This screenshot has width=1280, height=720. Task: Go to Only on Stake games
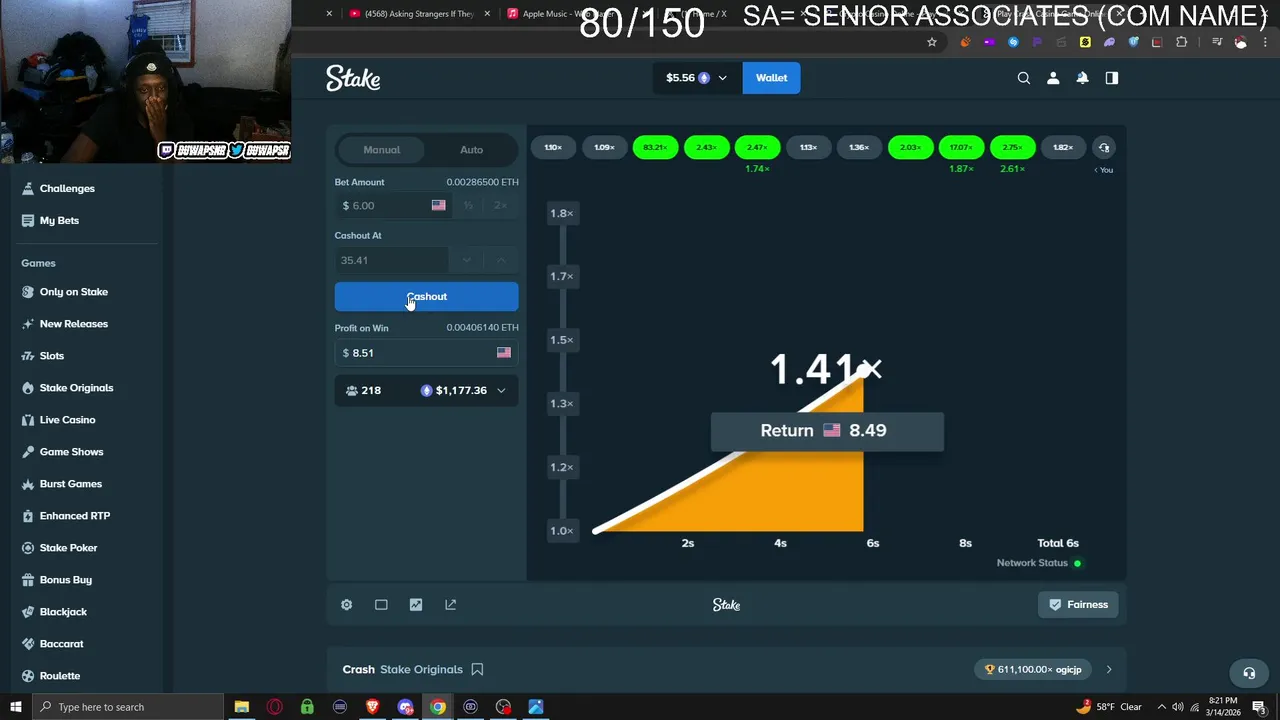pos(73,292)
